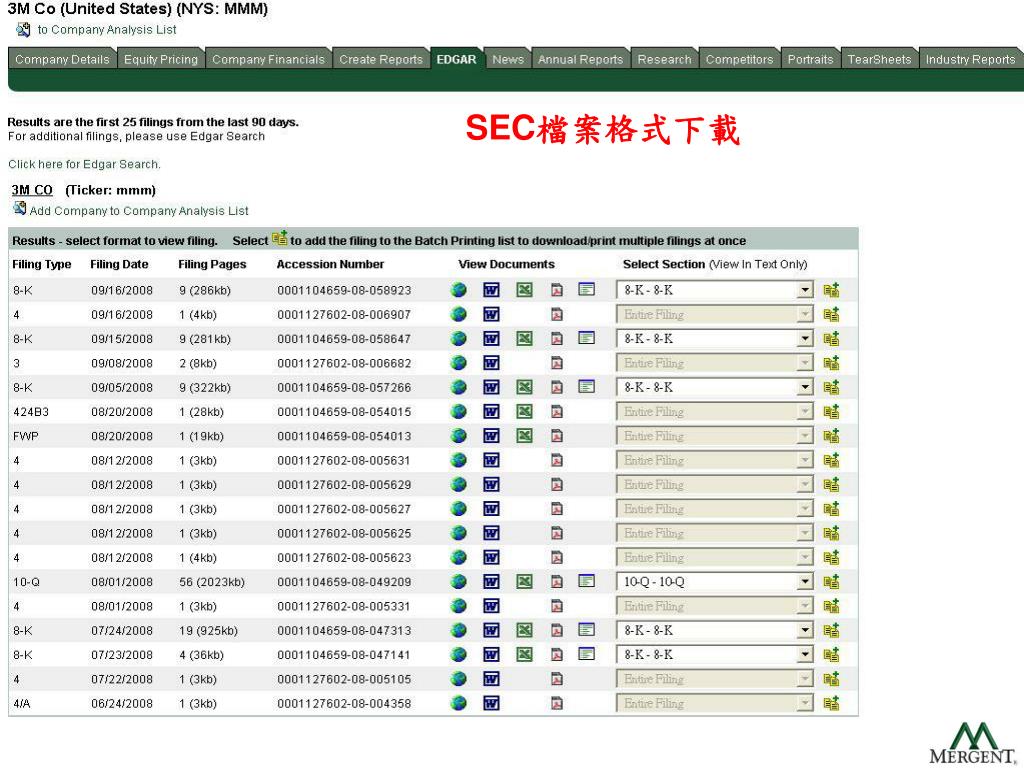Add 4/A filing to batch printing list
This screenshot has width=1024, height=768.
[831, 703]
